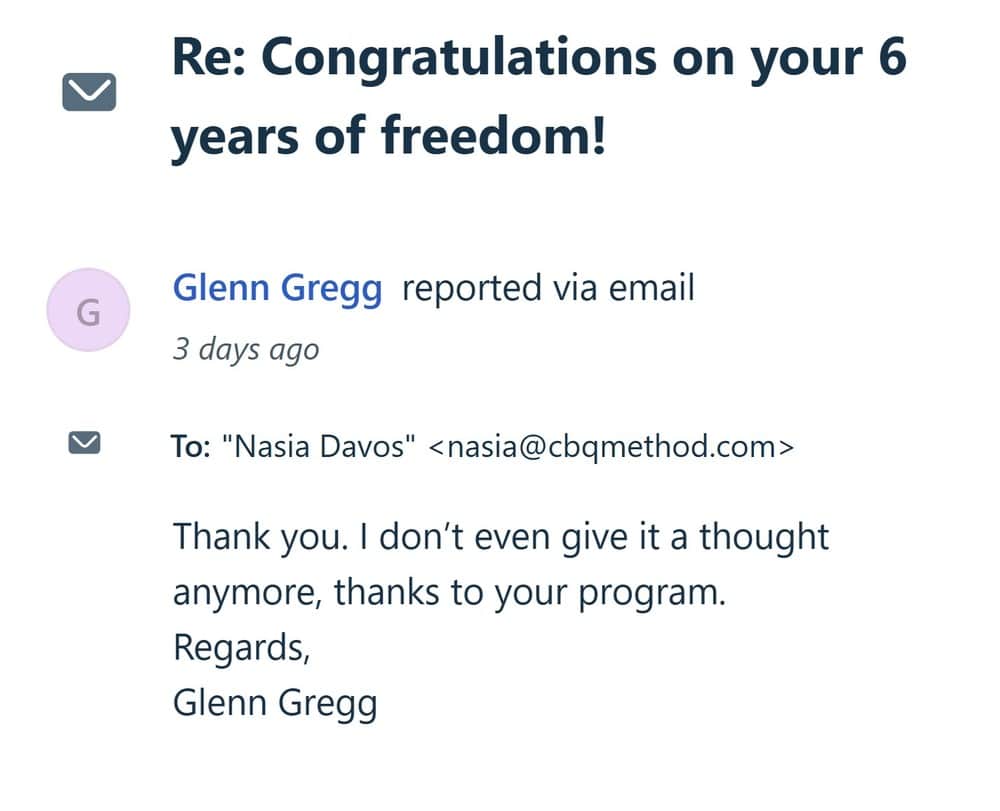Click the Glenn Gregg signature at message end
This screenshot has width=1000, height=811.
(275, 702)
